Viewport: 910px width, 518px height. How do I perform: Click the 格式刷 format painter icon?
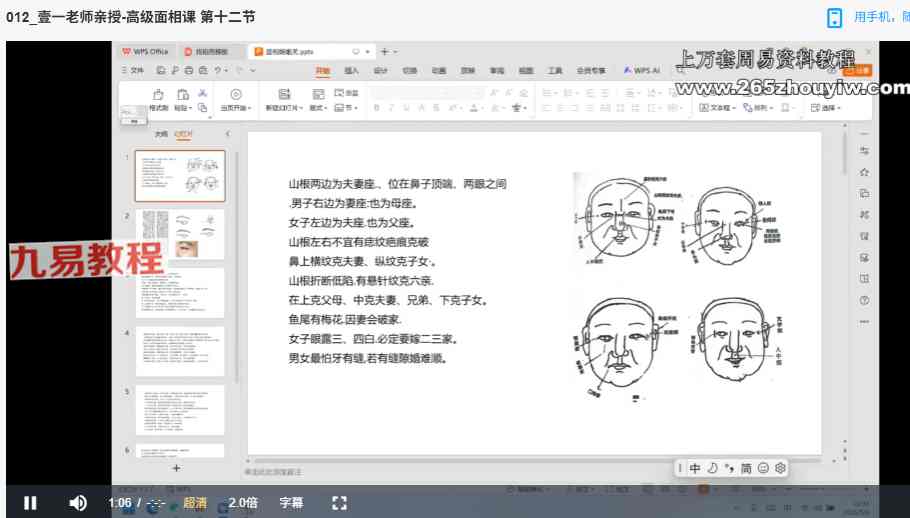coord(157,95)
